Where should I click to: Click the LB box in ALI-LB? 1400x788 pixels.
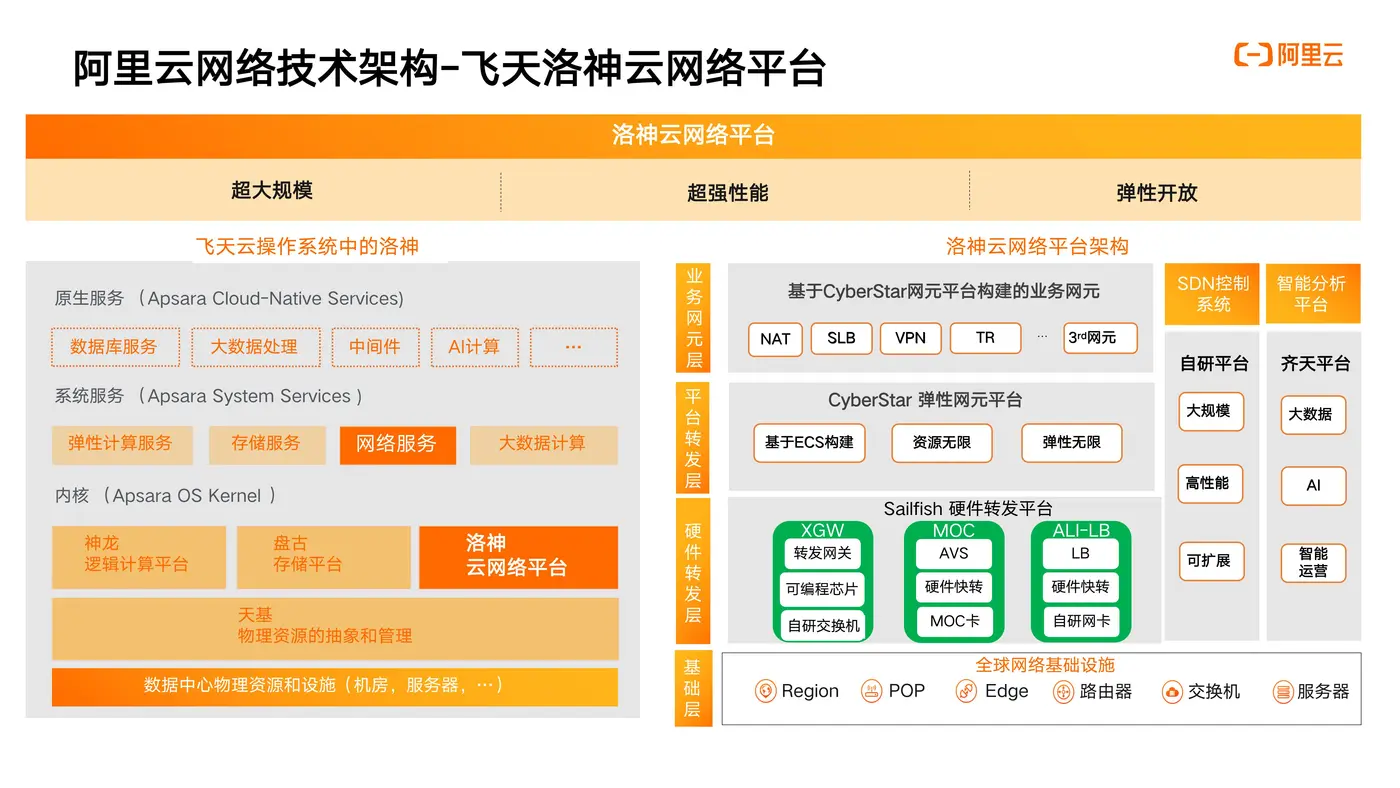1081,554
